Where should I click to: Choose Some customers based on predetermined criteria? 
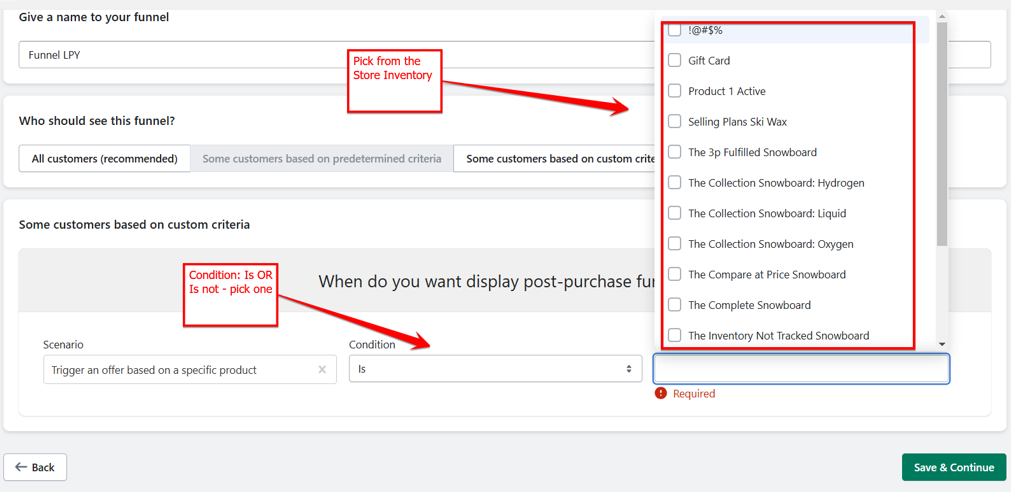321,158
